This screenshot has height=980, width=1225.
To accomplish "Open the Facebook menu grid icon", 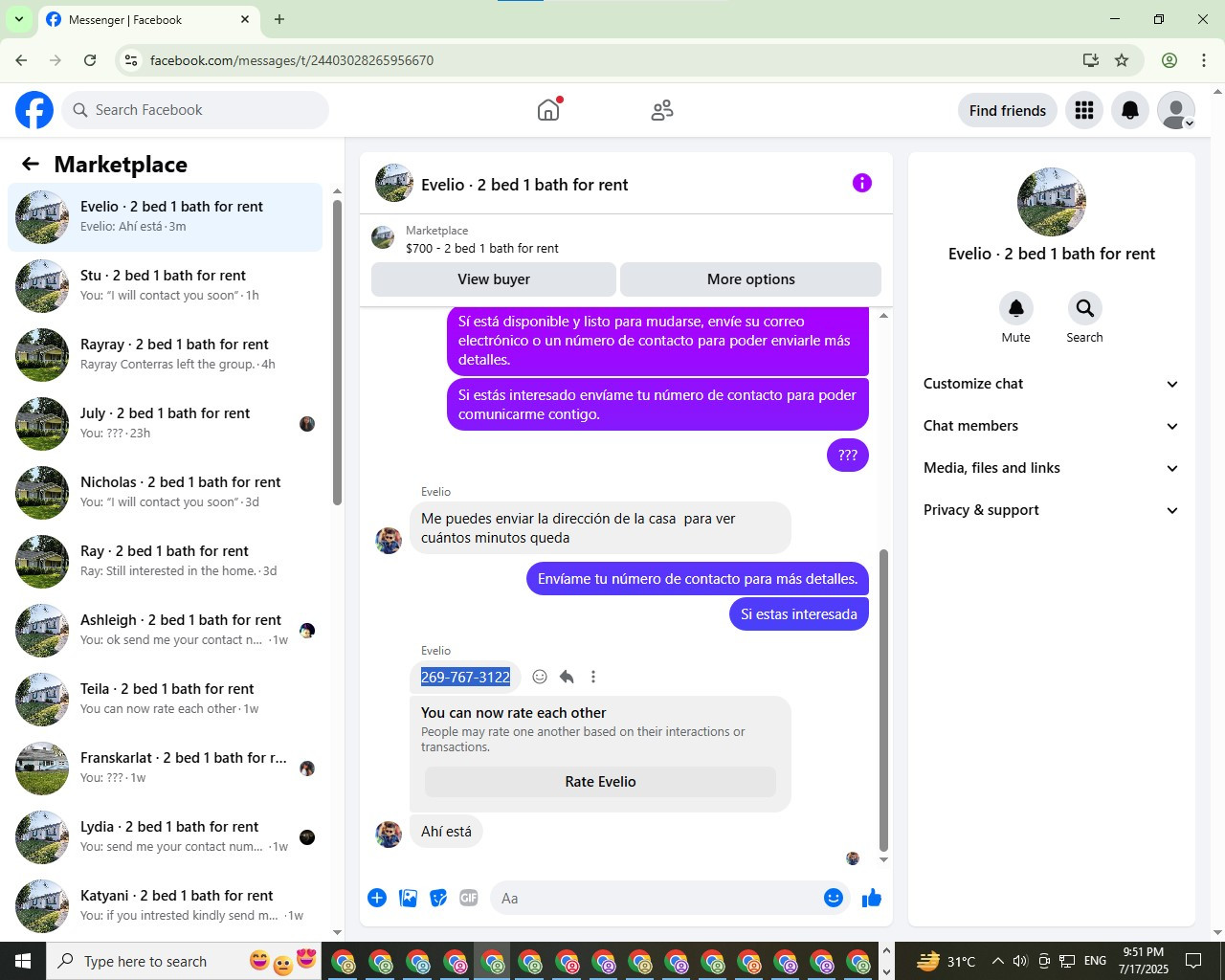I will [1084, 110].
